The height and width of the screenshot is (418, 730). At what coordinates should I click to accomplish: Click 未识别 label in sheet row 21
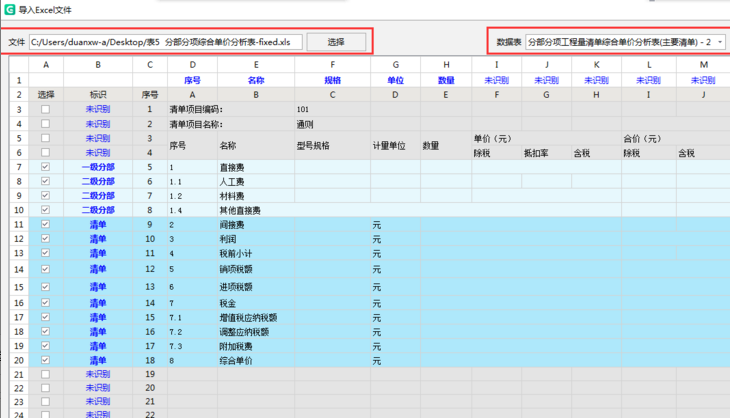(x=98, y=374)
